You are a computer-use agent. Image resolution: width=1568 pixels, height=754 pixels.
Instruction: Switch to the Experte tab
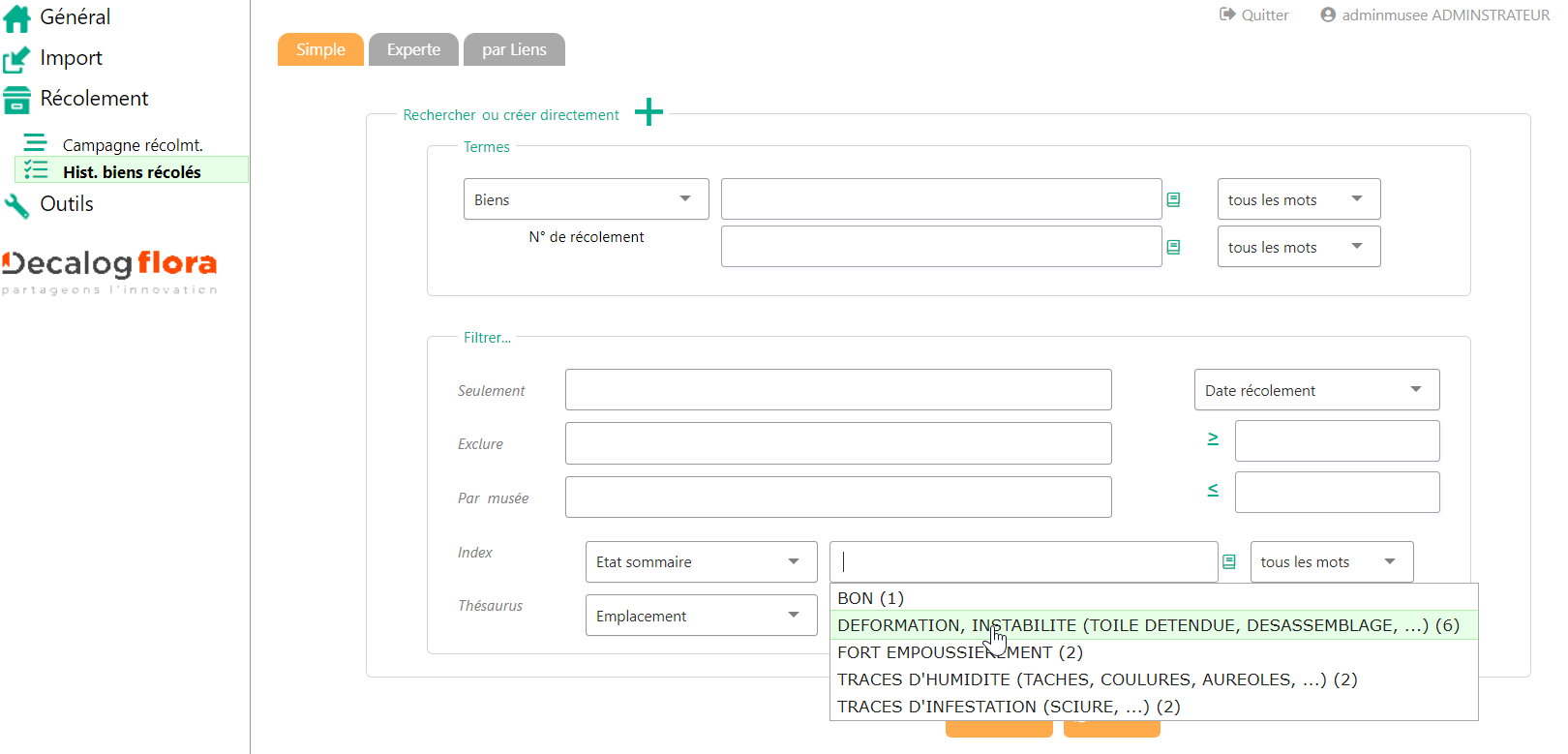413,49
